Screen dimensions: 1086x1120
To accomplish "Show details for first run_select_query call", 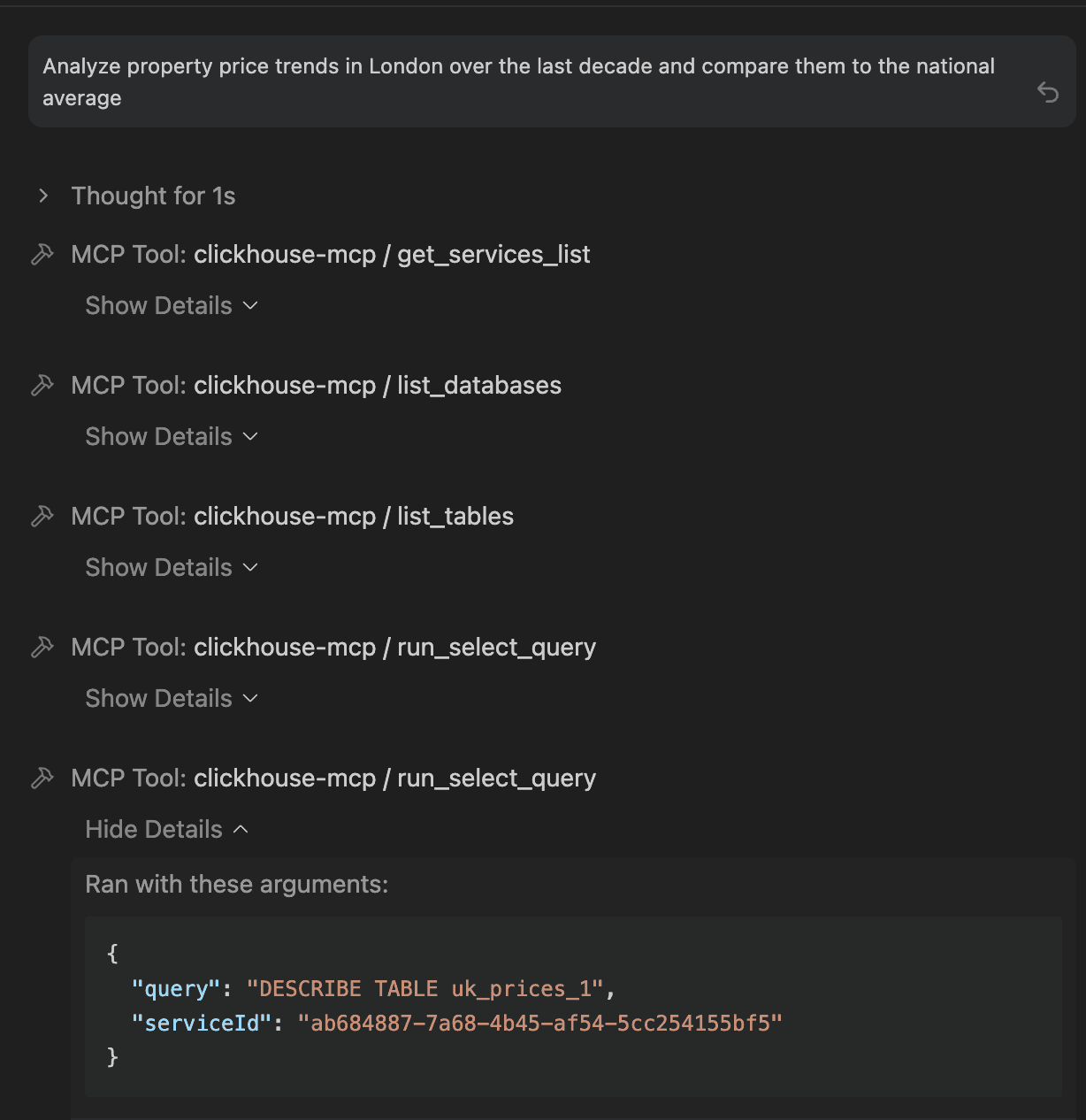I will tap(172, 699).
